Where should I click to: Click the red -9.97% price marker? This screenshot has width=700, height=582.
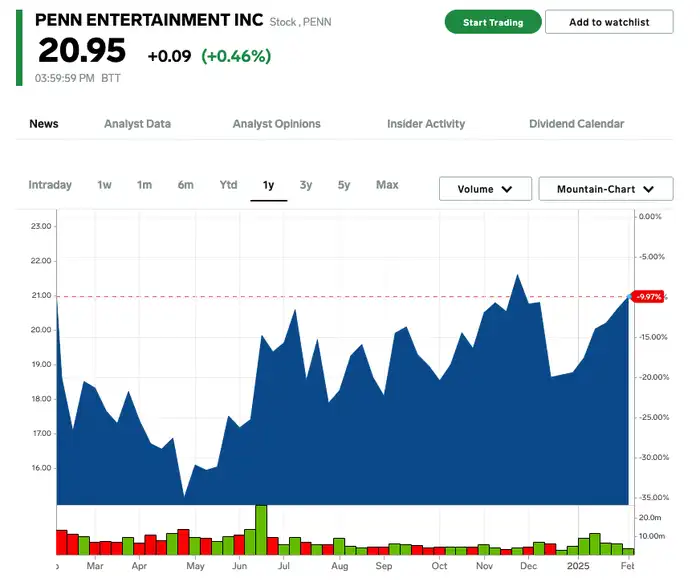(x=649, y=297)
